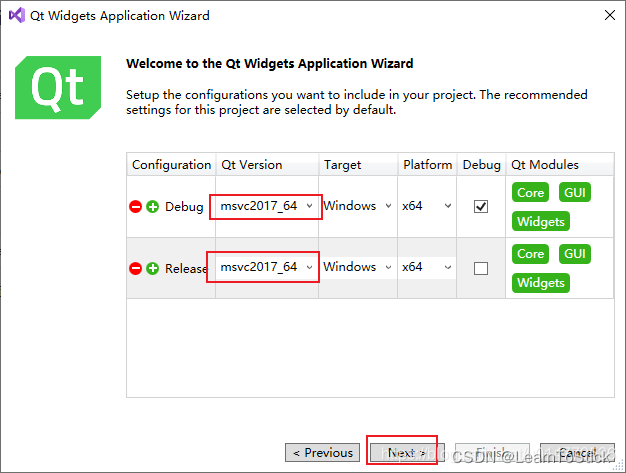Click the Configuration column header

[171, 164]
